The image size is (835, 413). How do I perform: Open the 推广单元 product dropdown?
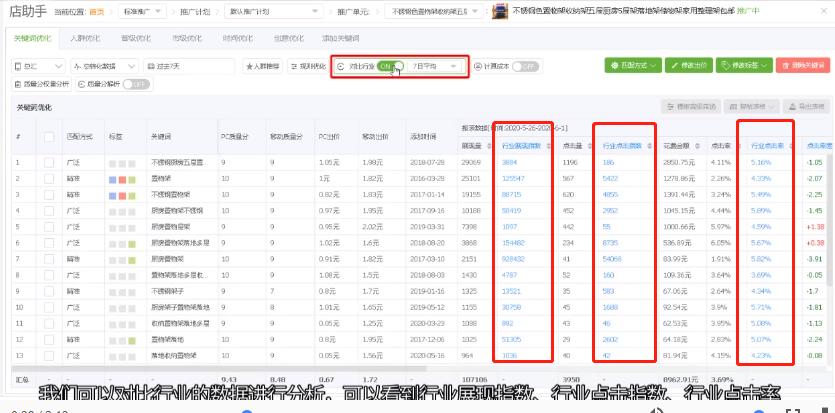click(433, 11)
